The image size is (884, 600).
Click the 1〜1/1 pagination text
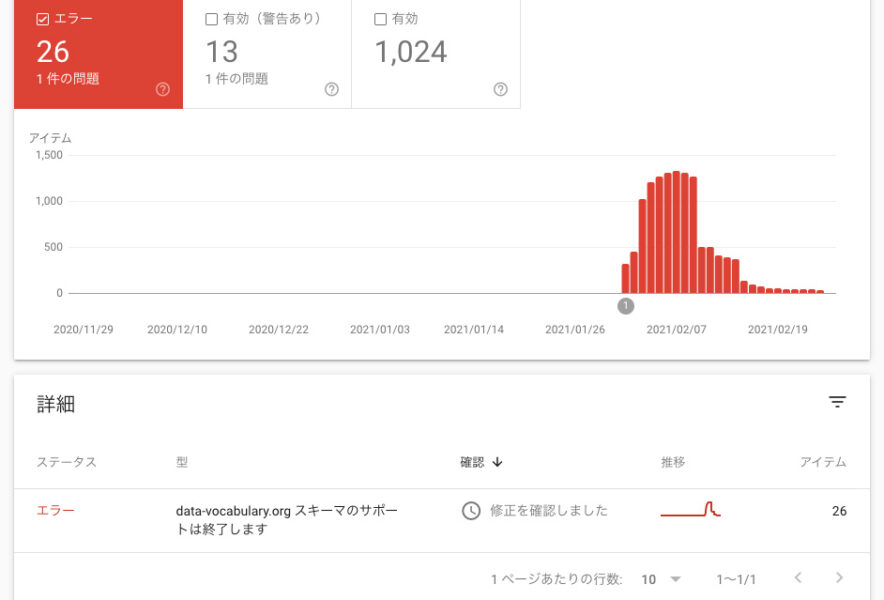coord(736,579)
